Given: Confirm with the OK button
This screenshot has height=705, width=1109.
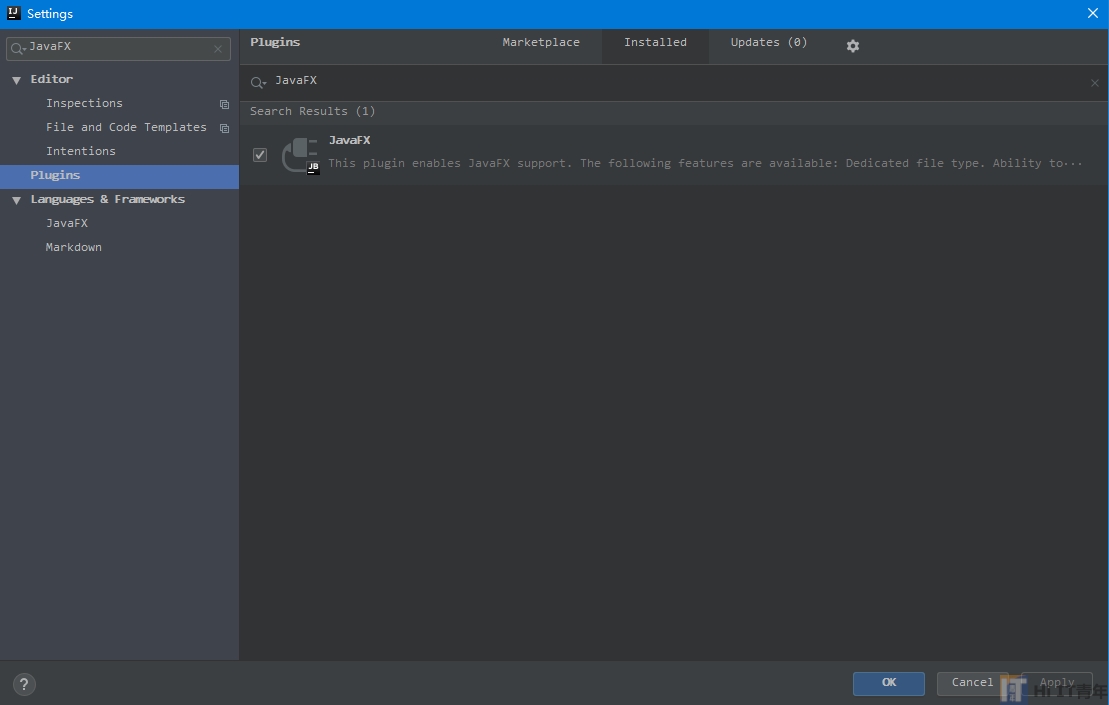Looking at the screenshot, I should point(888,683).
